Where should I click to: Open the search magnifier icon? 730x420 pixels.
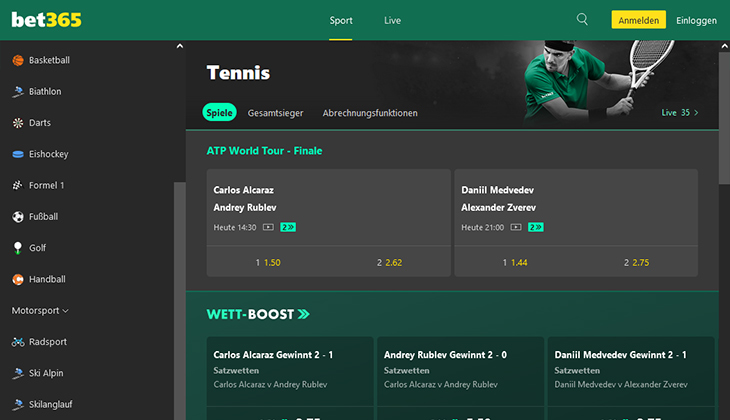coord(582,20)
